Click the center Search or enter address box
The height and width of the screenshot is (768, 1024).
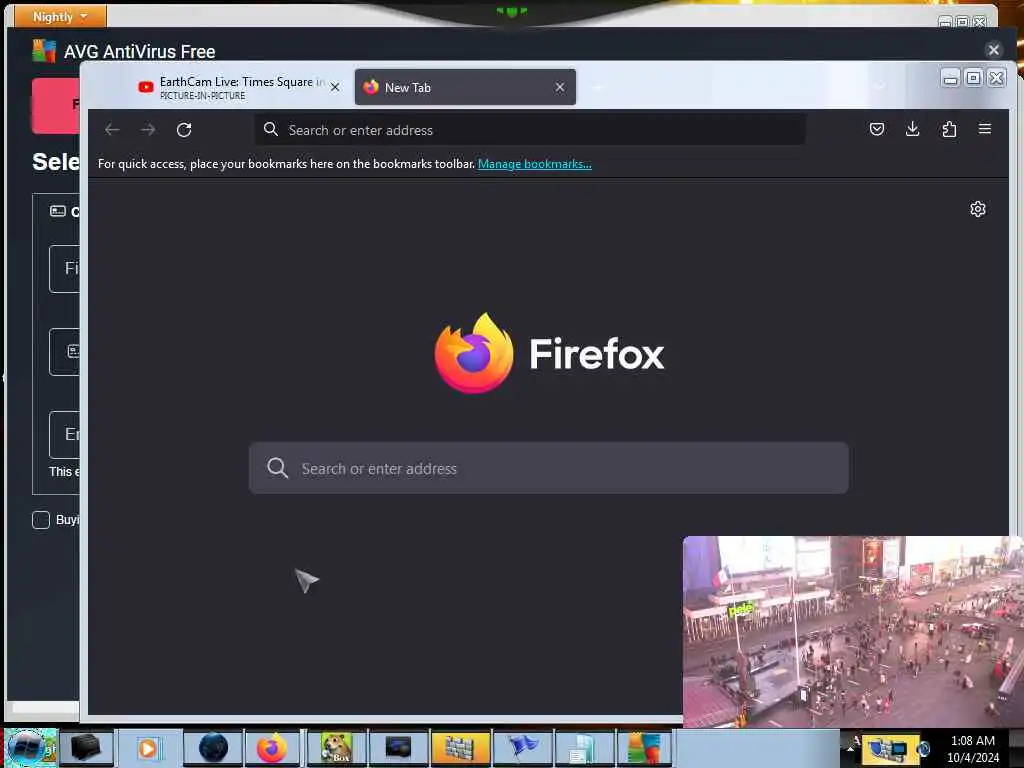pos(549,468)
